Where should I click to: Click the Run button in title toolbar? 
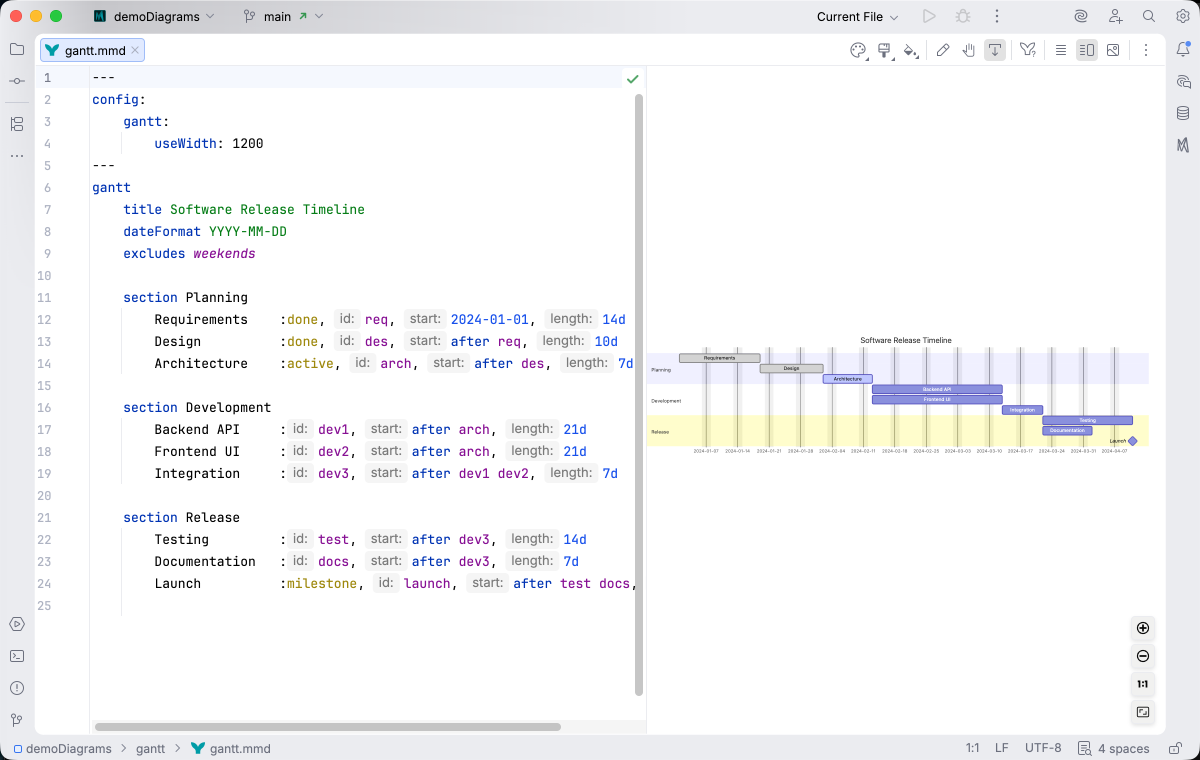pos(929,16)
